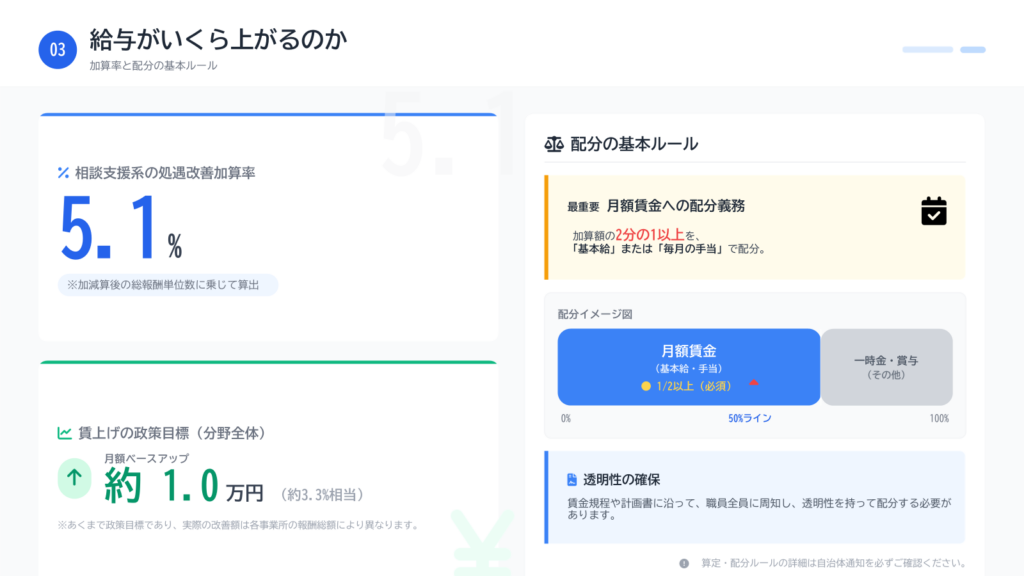Select the gray 一時金・賞与 bar segment

coord(886,366)
